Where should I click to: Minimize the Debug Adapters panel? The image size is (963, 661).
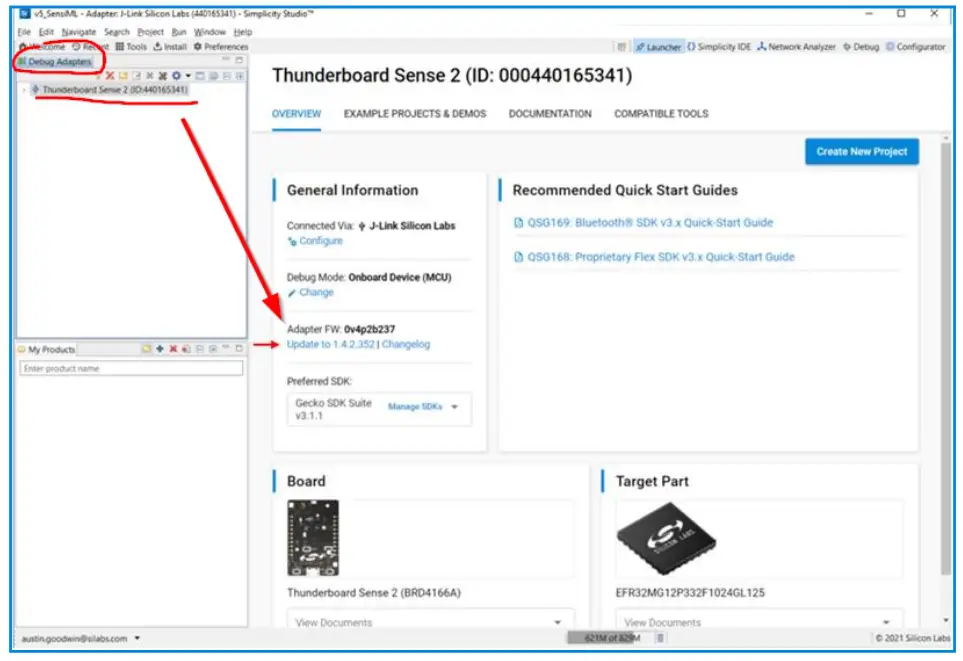tap(226, 60)
